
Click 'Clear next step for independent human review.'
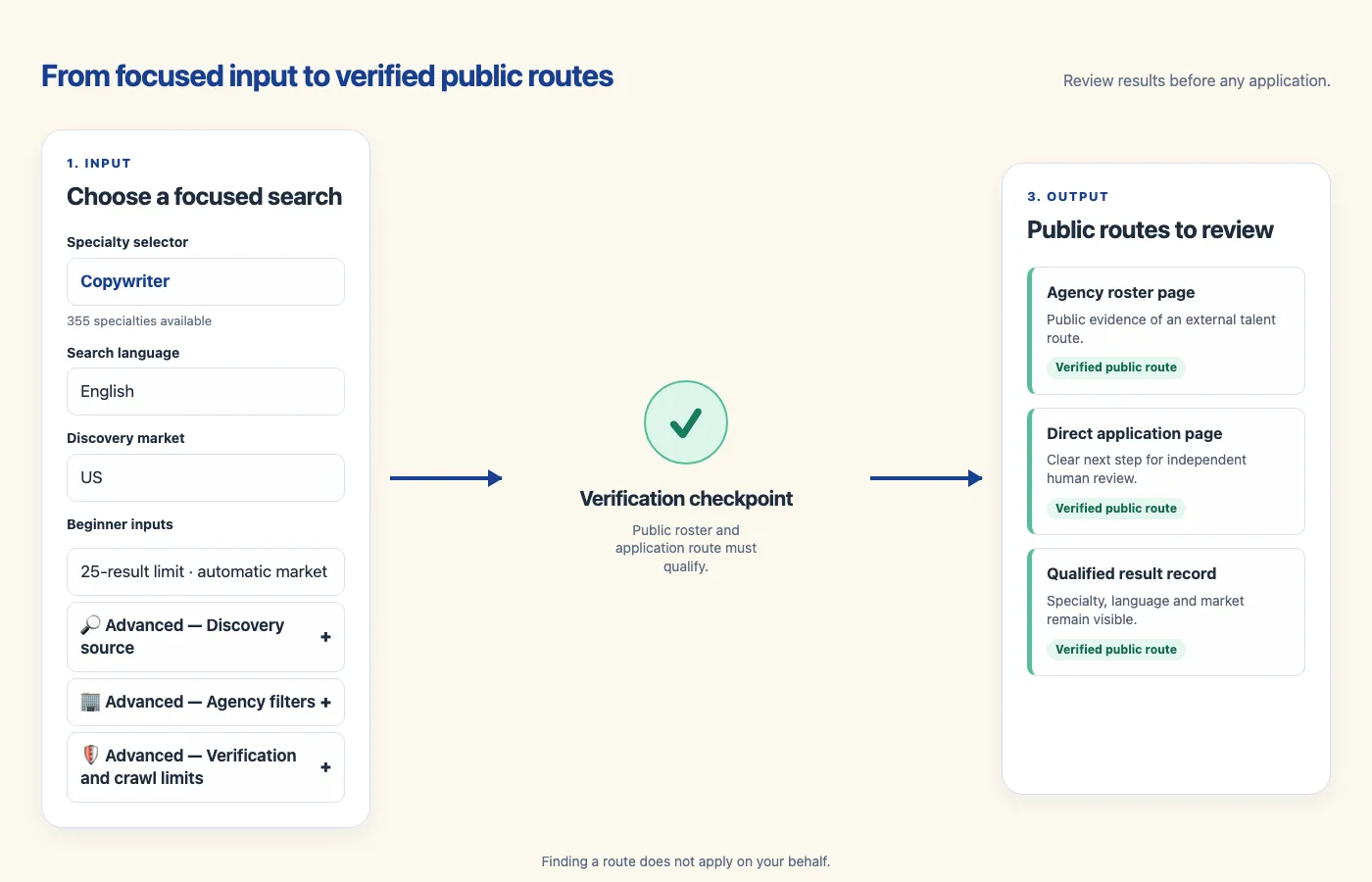coord(1147,468)
